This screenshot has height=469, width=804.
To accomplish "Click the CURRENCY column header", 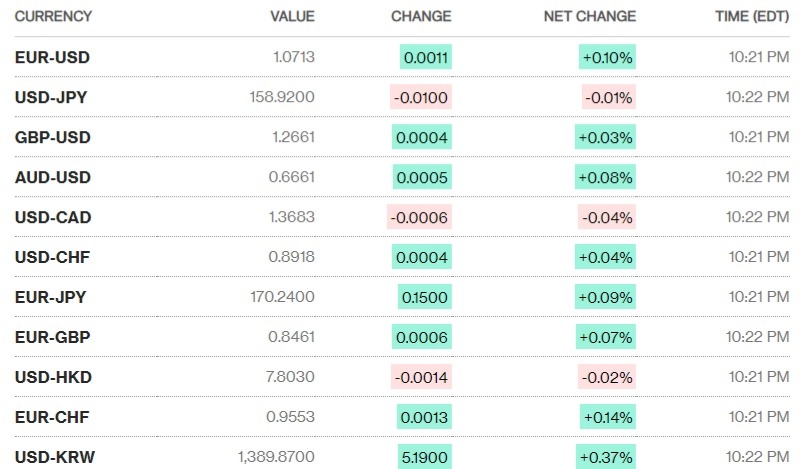I will pos(53,16).
